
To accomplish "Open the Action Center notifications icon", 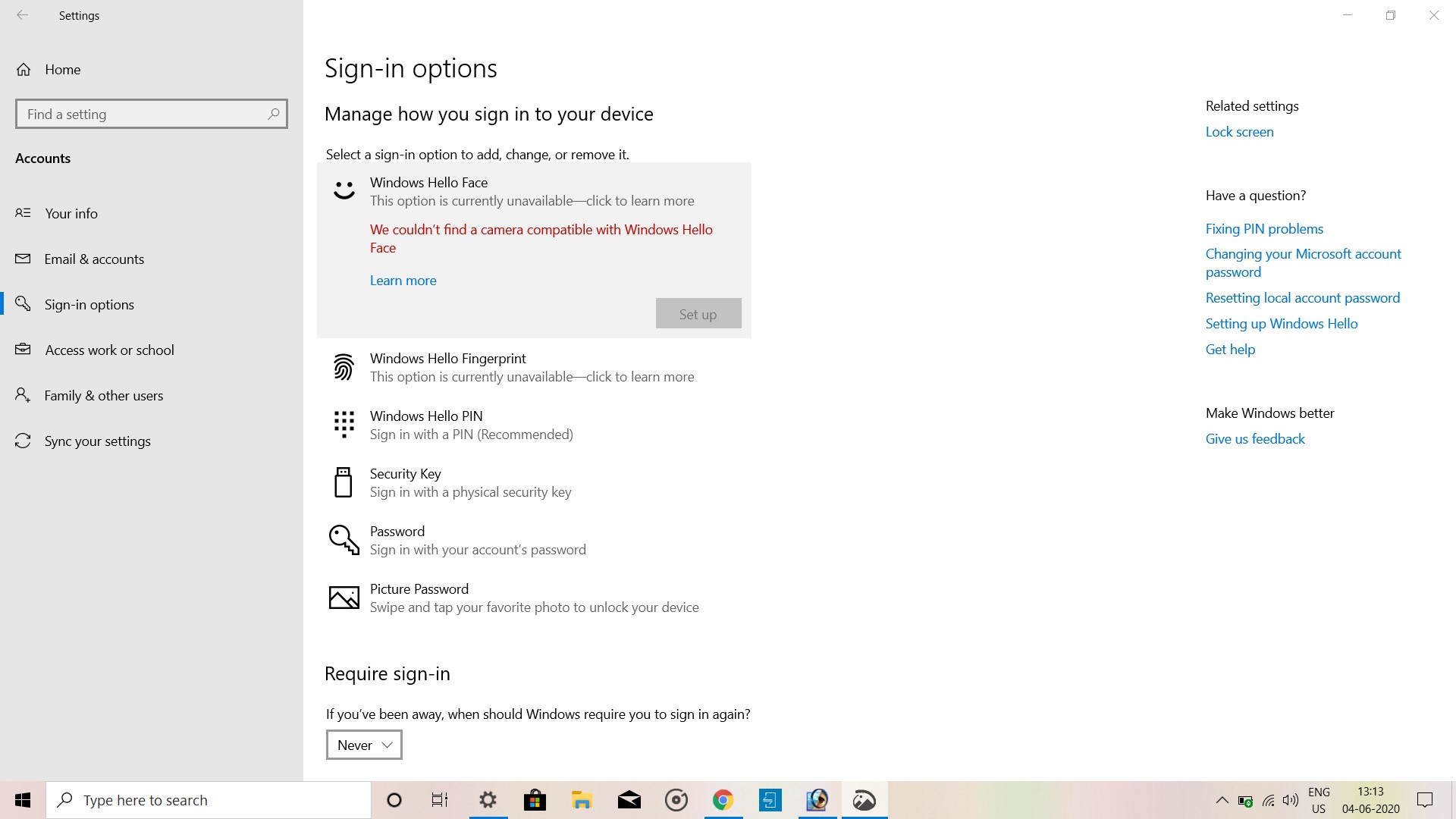I will pyautogui.click(x=1425, y=800).
